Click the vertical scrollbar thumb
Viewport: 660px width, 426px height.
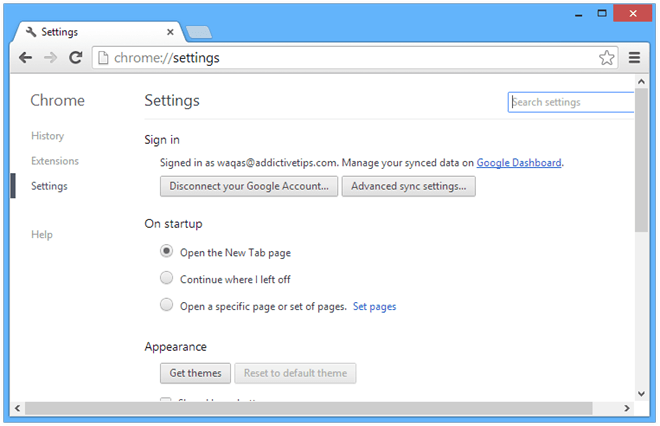pyautogui.click(x=641, y=160)
